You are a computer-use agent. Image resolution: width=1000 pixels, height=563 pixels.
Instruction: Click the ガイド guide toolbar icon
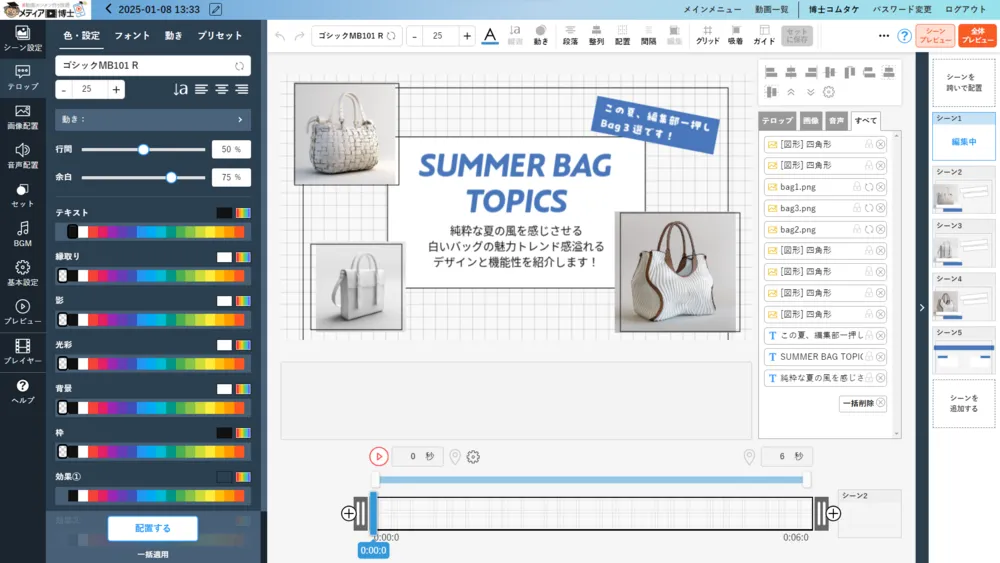(x=764, y=35)
